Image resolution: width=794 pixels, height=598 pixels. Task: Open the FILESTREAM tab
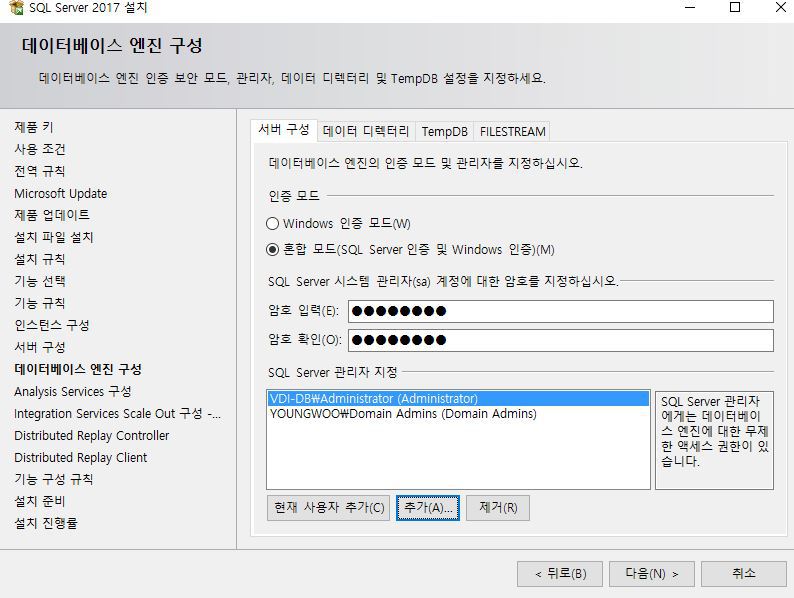click(512, 132)
